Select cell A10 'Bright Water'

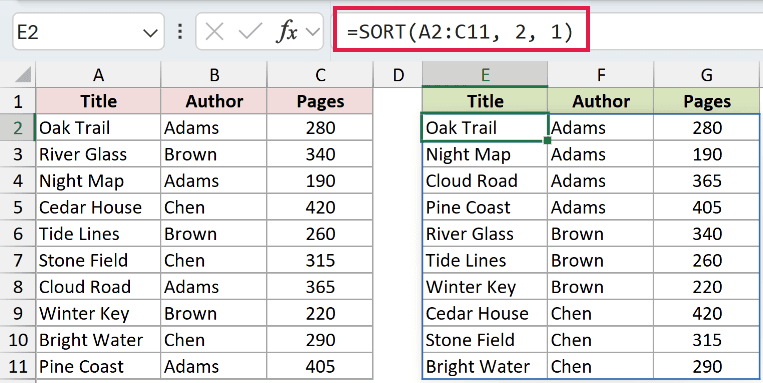(x=98, y=340)
